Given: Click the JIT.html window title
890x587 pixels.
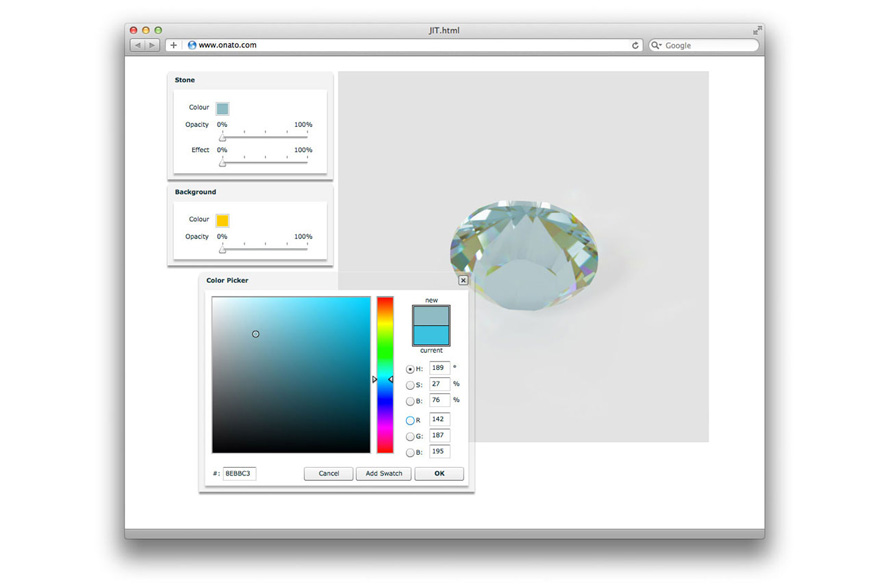Looking at the screenshot, I should coord(444,31).
